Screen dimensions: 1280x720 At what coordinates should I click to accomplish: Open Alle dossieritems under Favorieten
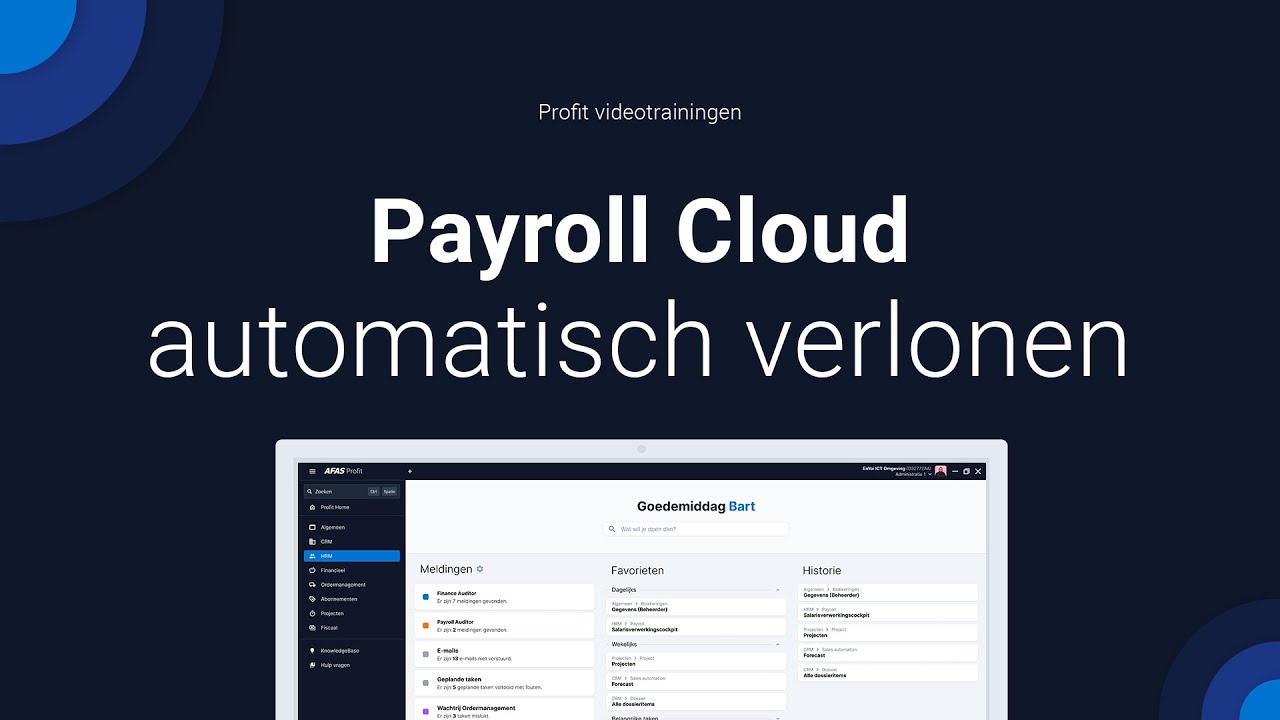pyautogui.click(x=697, y=701)
